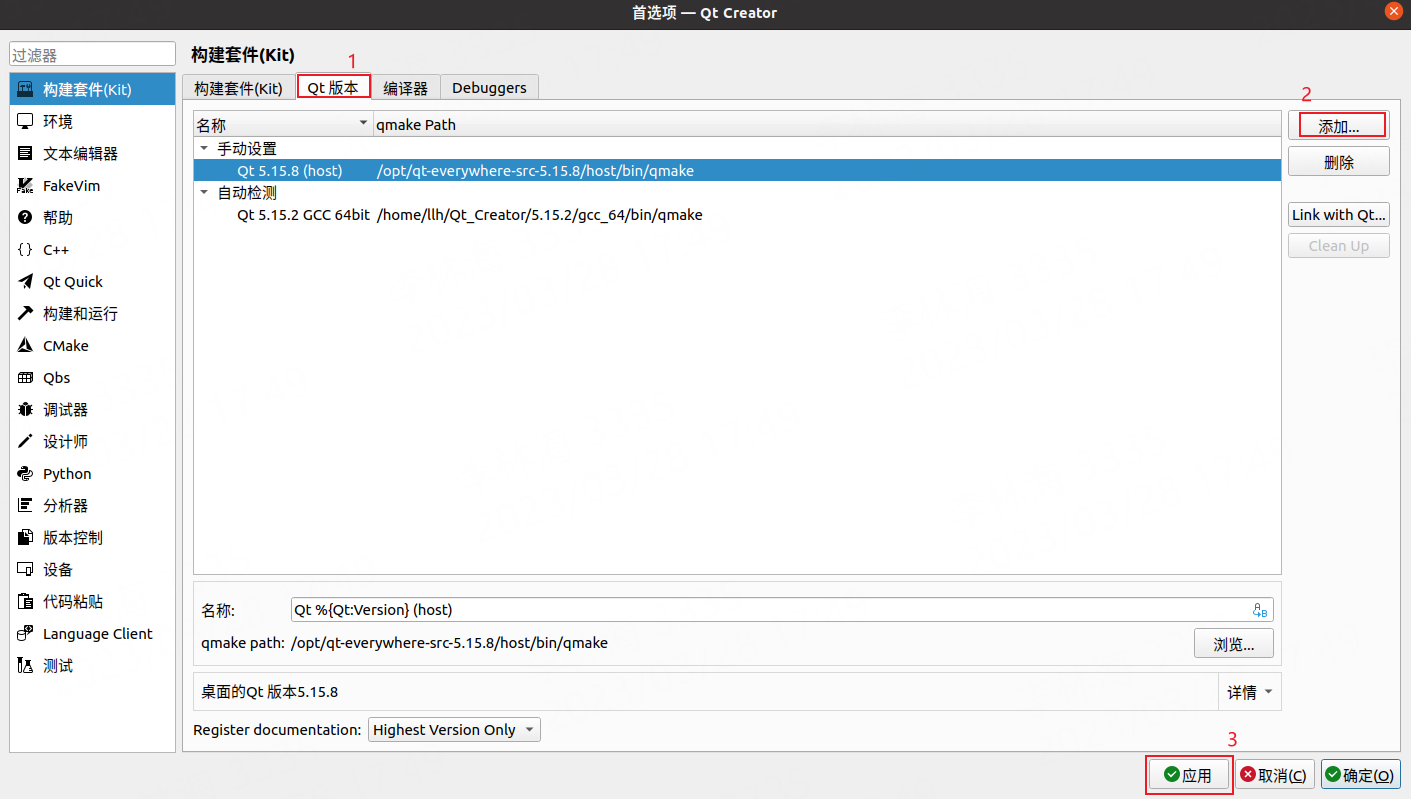Click the Link with Qt... button

pos(1339,215)
